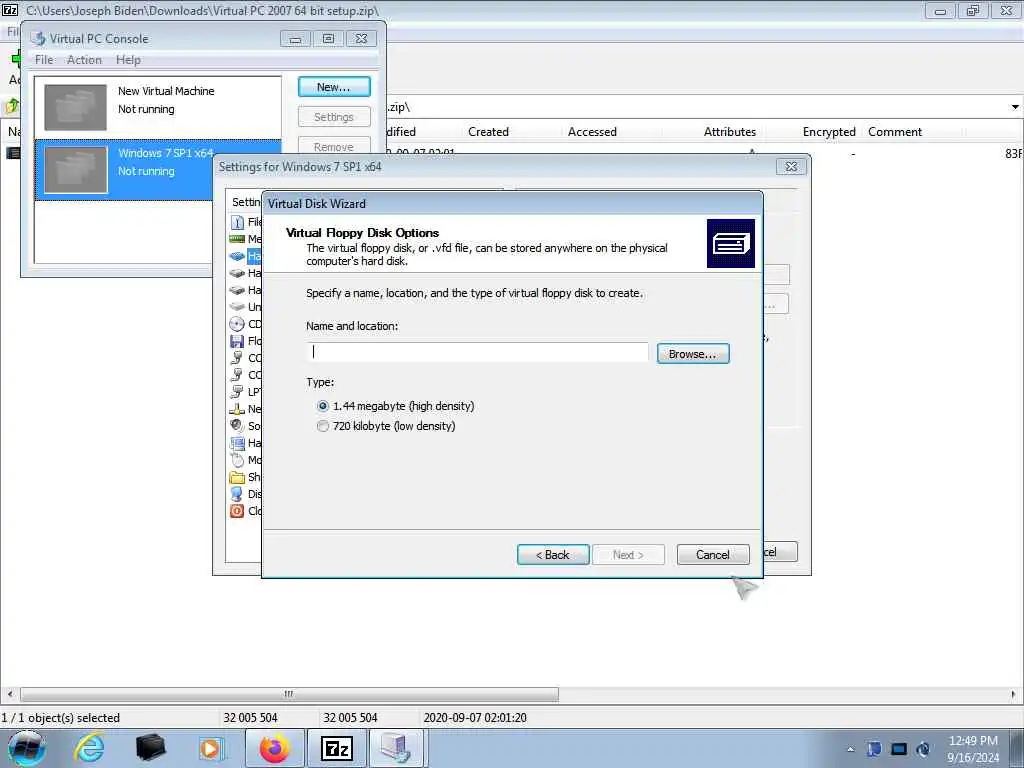Screen dimensions: 1024x768
Task: Select the Hardware Virtualization setting icon
Action: point(238,443)
